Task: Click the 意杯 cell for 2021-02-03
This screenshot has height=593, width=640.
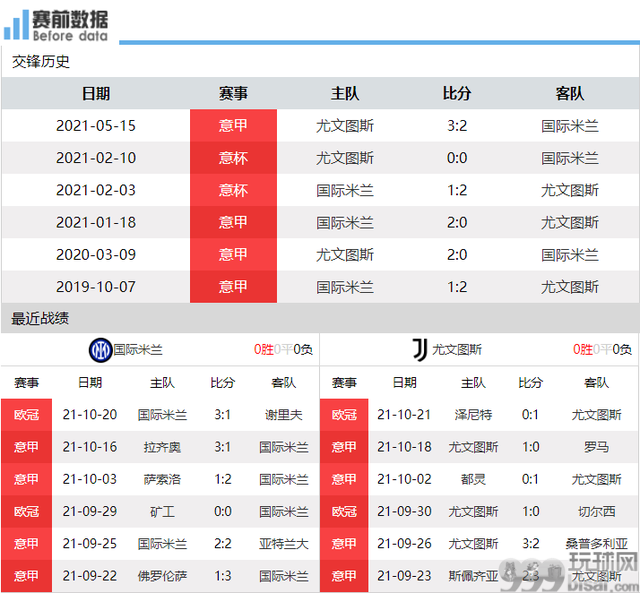Action: [x=233, y=190]
